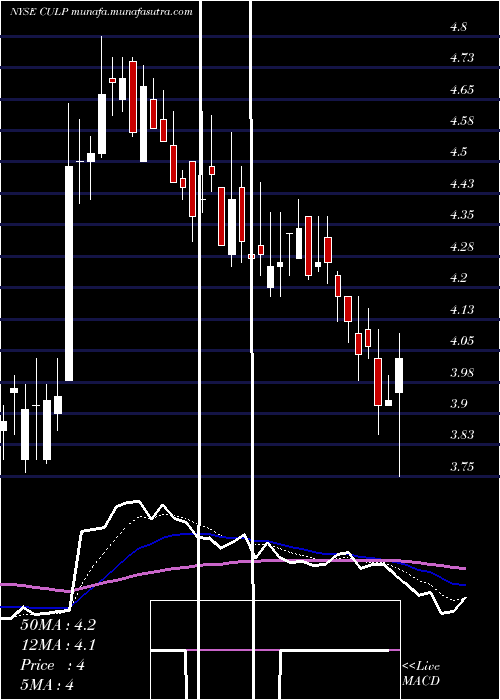Click the 5MA : 4 legend text
Image resolution: width=500 pixels, height=700 pixels.
click(x=47, y=685)
